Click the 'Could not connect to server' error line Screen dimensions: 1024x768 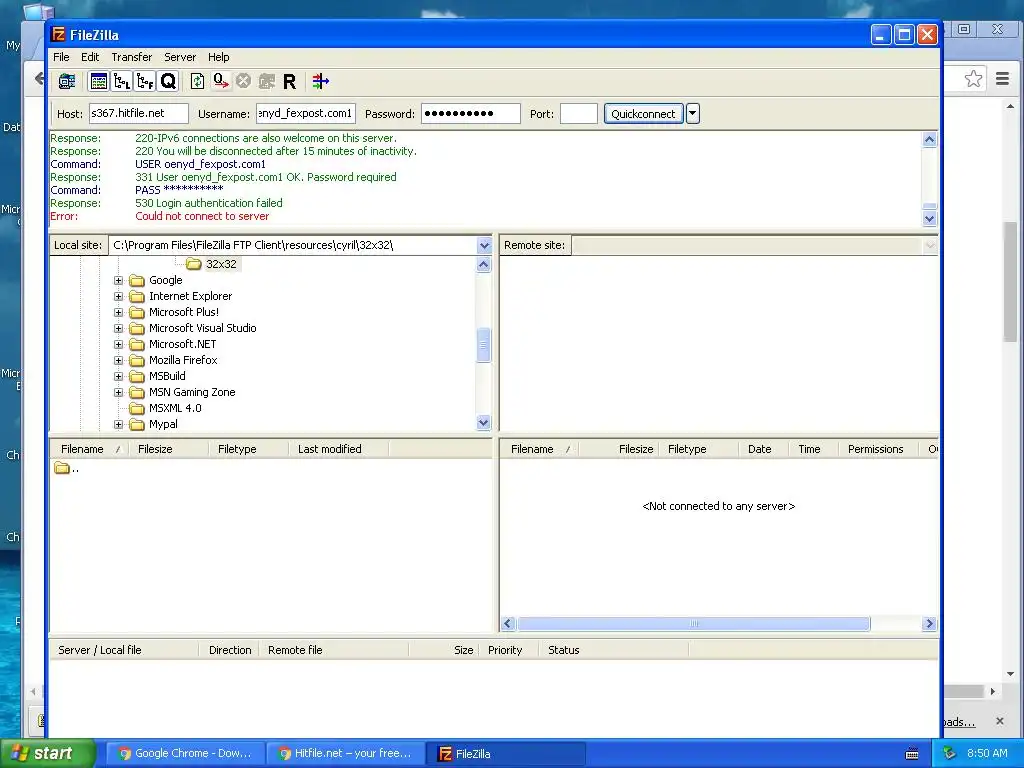(202, 216)
